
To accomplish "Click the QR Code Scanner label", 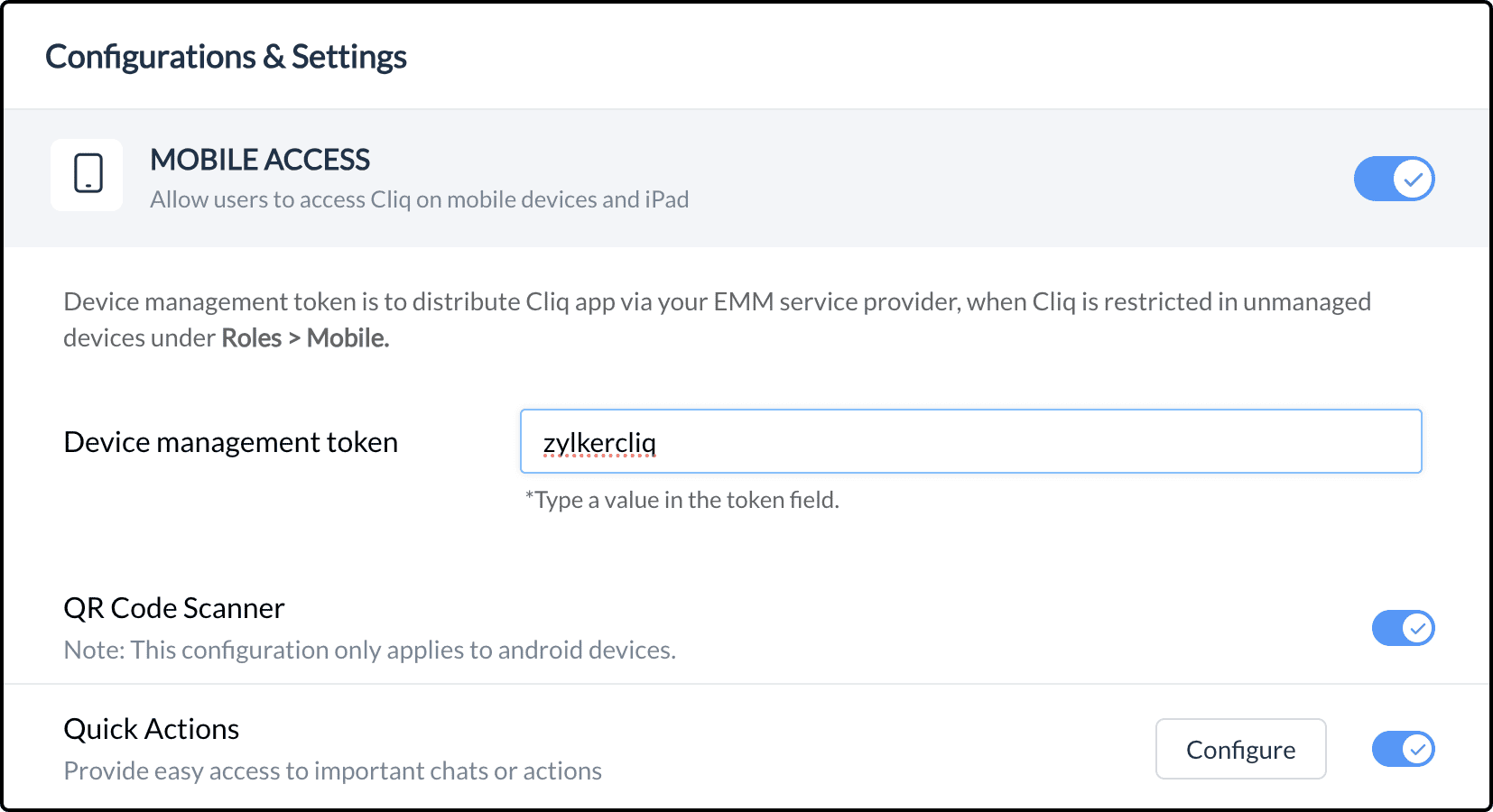I will point(174,608).
